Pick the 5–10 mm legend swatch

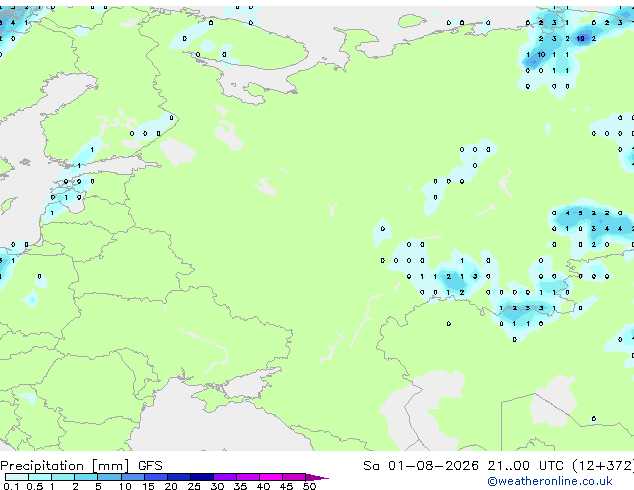[x=109, y=477]
